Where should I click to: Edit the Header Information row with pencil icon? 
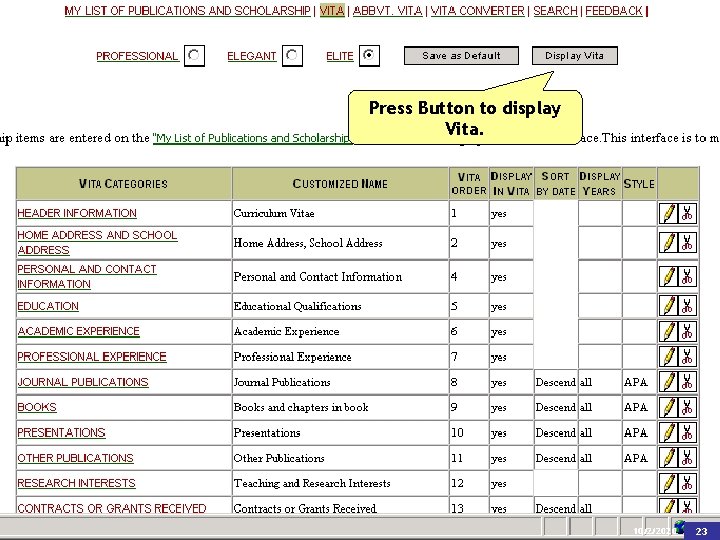(x=668, y=214)
